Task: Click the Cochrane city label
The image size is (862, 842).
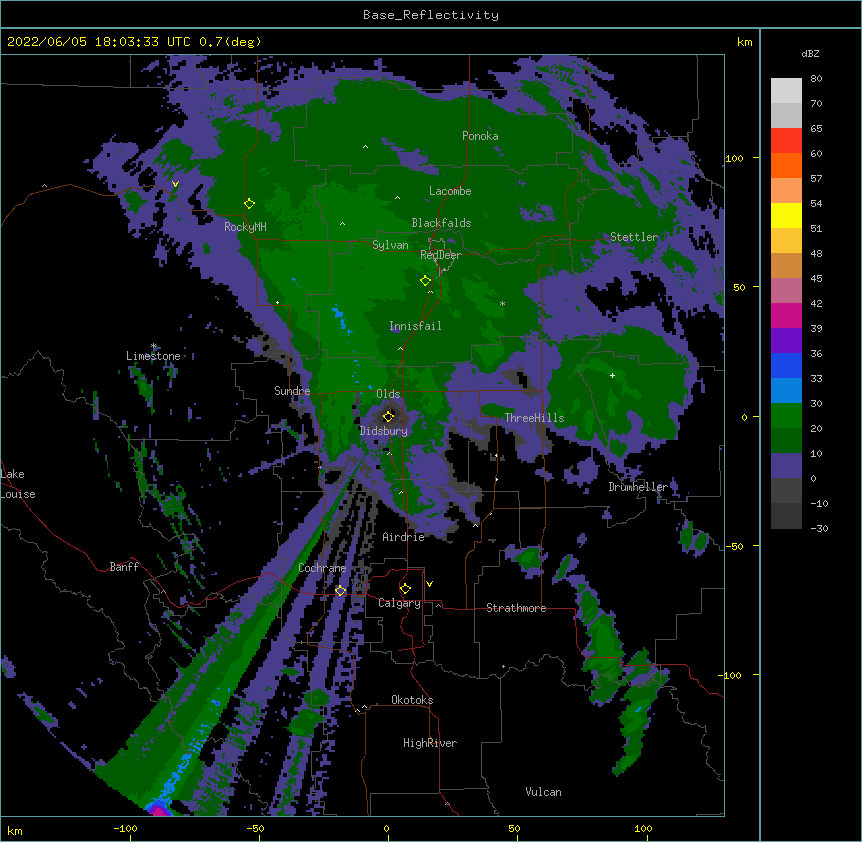Action: (322, 568)
